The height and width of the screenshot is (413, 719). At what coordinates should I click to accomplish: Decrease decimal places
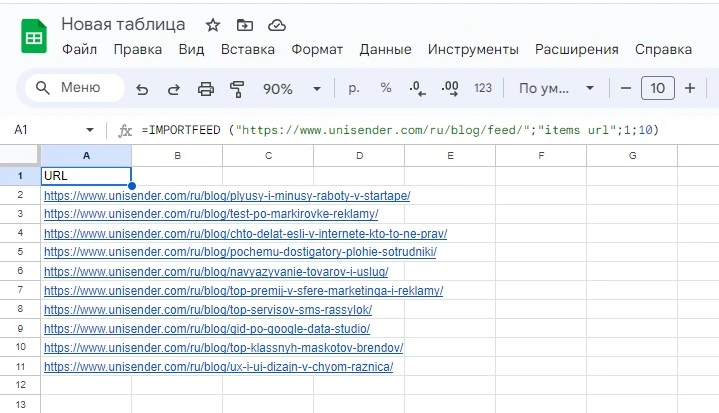[417, 88]
